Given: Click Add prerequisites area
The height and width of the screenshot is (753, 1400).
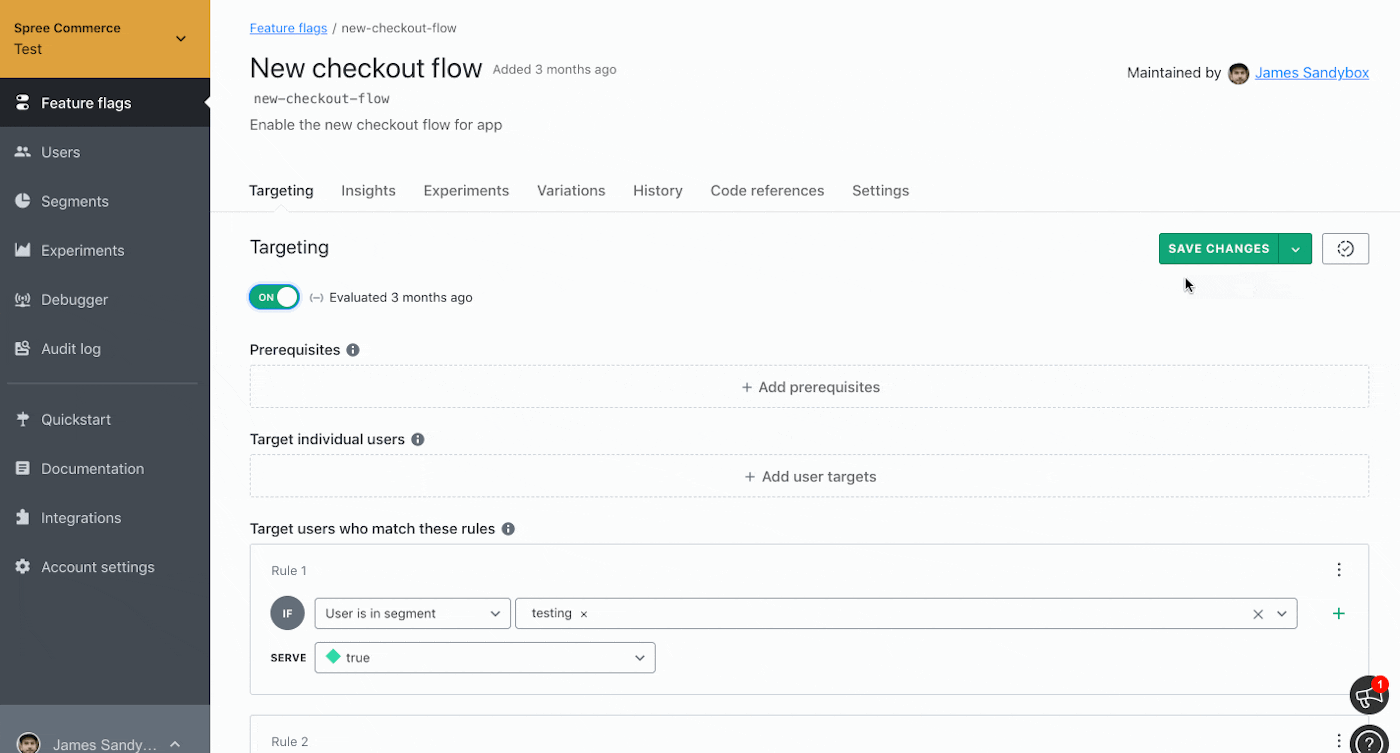Looking at the screenshot, I should [809, 387].
